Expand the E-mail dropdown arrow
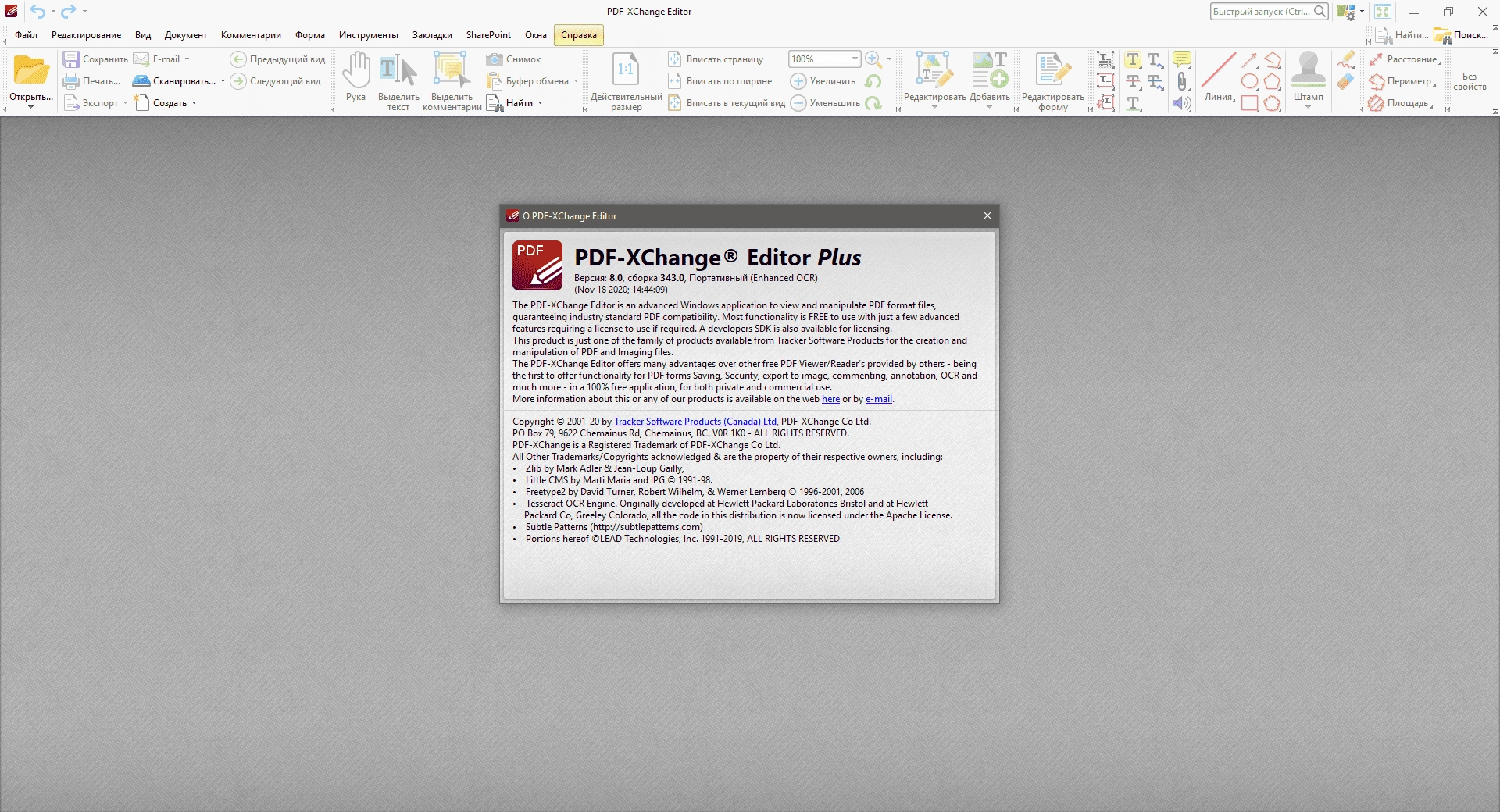Screen dimensions: 1500x812 coord(187,59)
